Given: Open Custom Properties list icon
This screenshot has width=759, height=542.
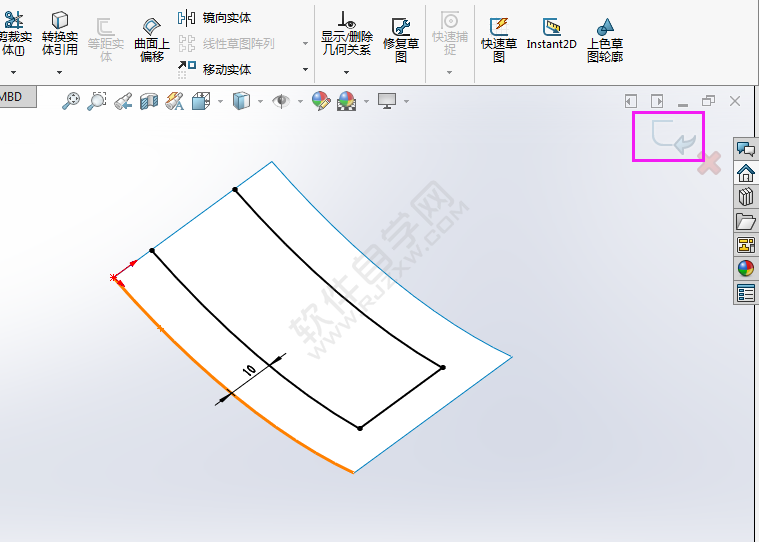Looking at the screenshot, I should 746,293.
